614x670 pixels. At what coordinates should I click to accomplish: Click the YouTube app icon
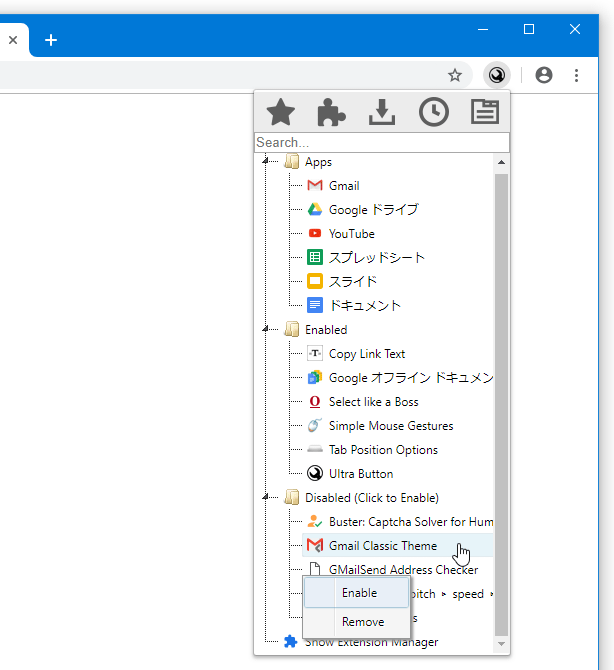(x=315, y=233)
